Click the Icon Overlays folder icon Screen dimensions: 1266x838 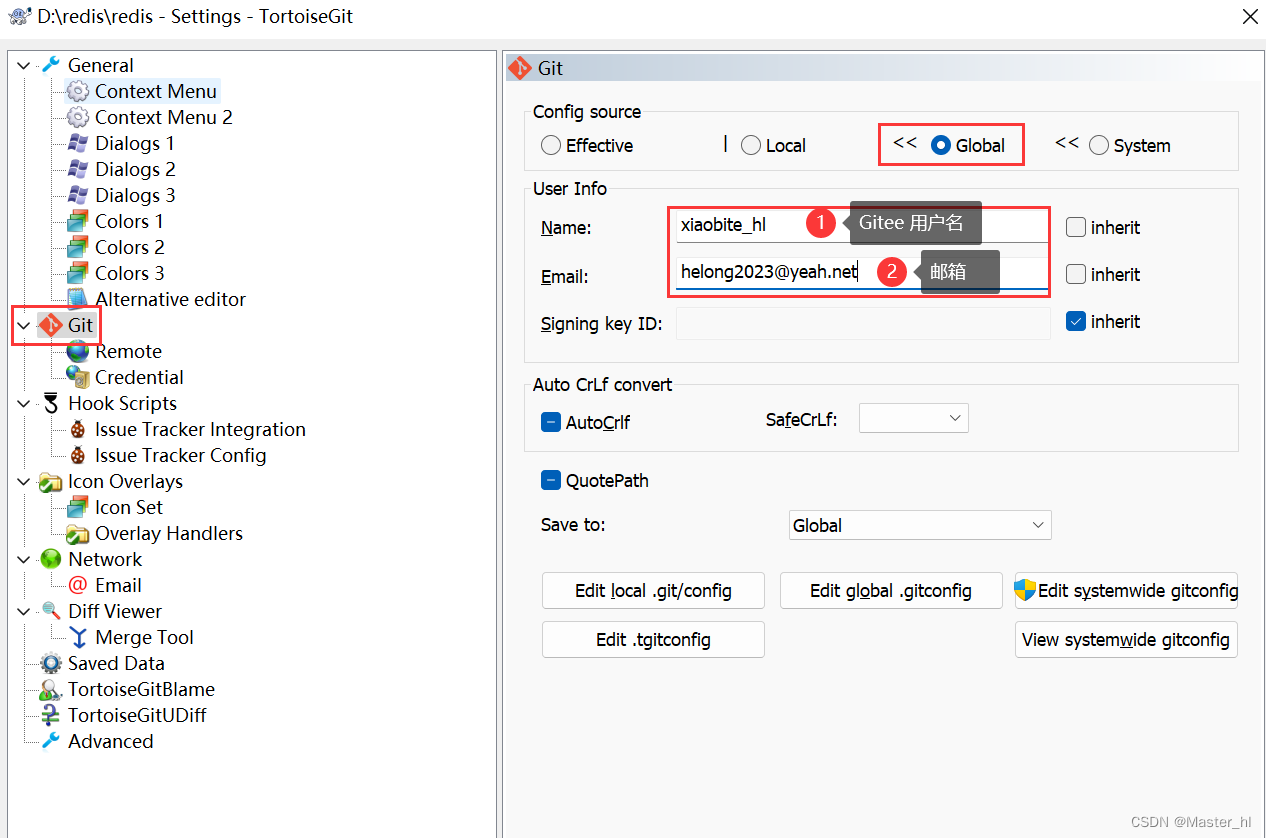[x=50, y=481]
